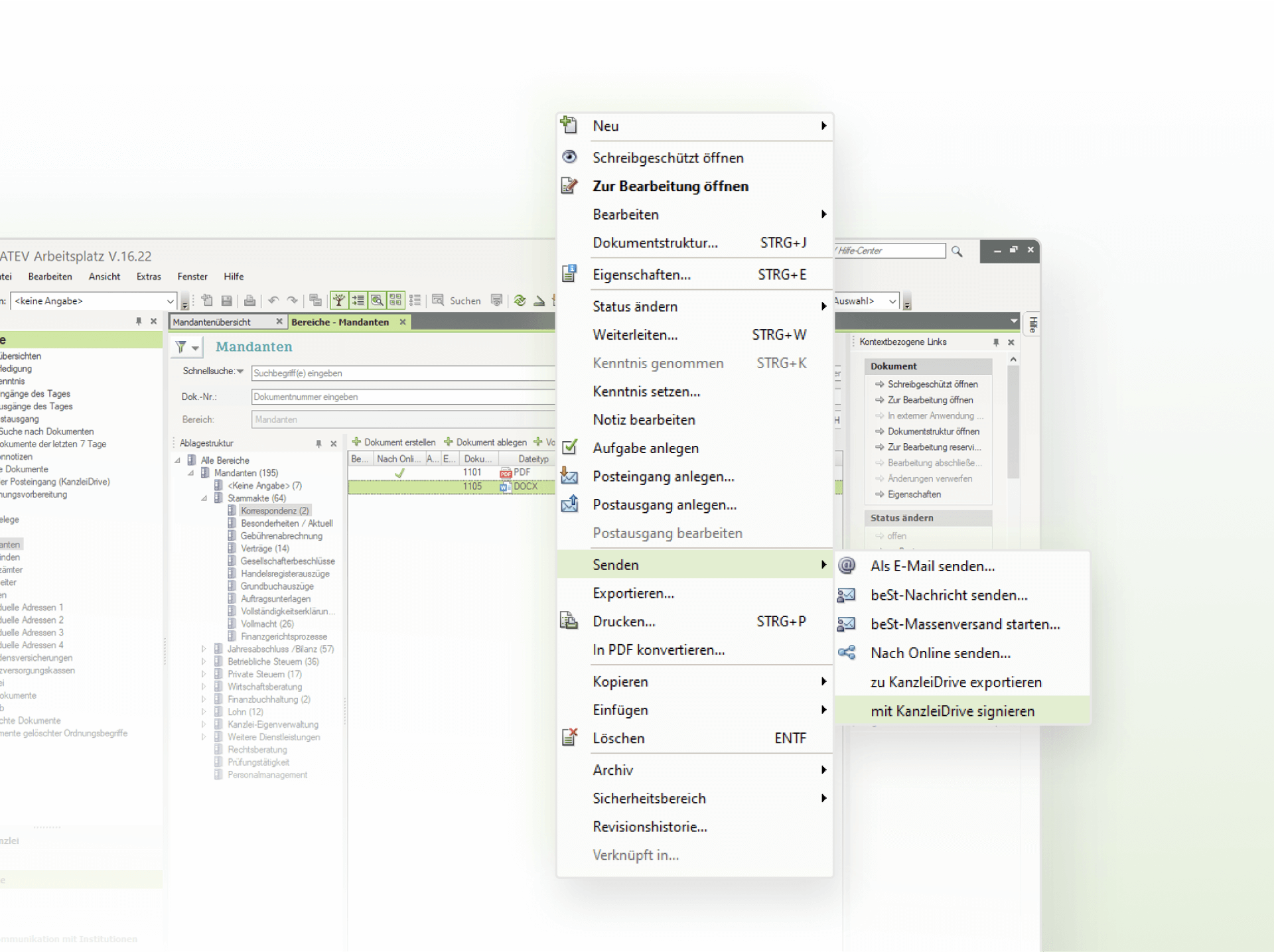This screenshot has height=952, width=1274.
Task: Click the Save icon in toolbar
Action: coord(227,301)
